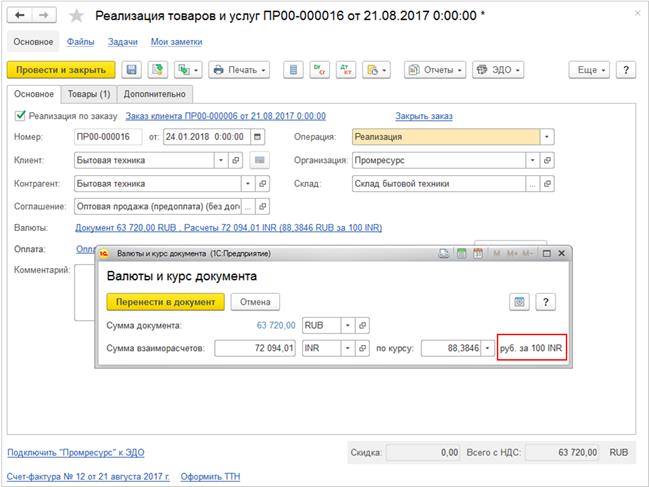This screenshot has width=649, height=487.
Task: Expand the Операция dropdown
Action: pyautogui.click(x=546, y=137)
